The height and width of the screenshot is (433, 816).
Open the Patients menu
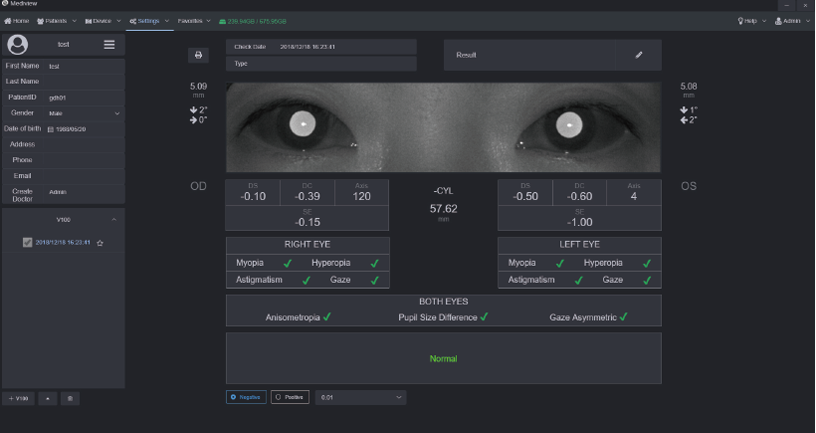tap(56, 20)
